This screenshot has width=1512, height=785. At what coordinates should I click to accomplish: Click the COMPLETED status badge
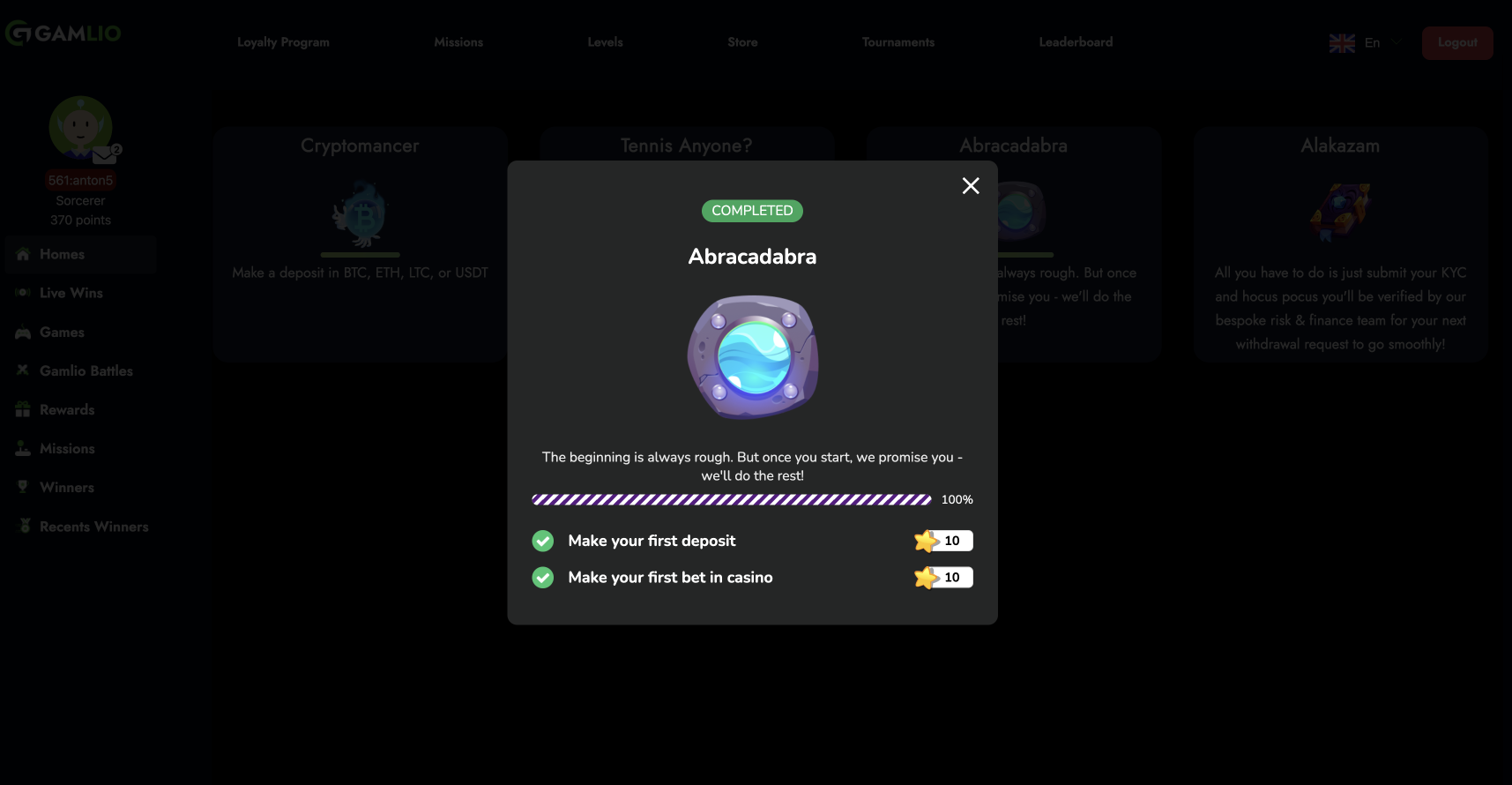pyautogui.click(x=752, y=211)
